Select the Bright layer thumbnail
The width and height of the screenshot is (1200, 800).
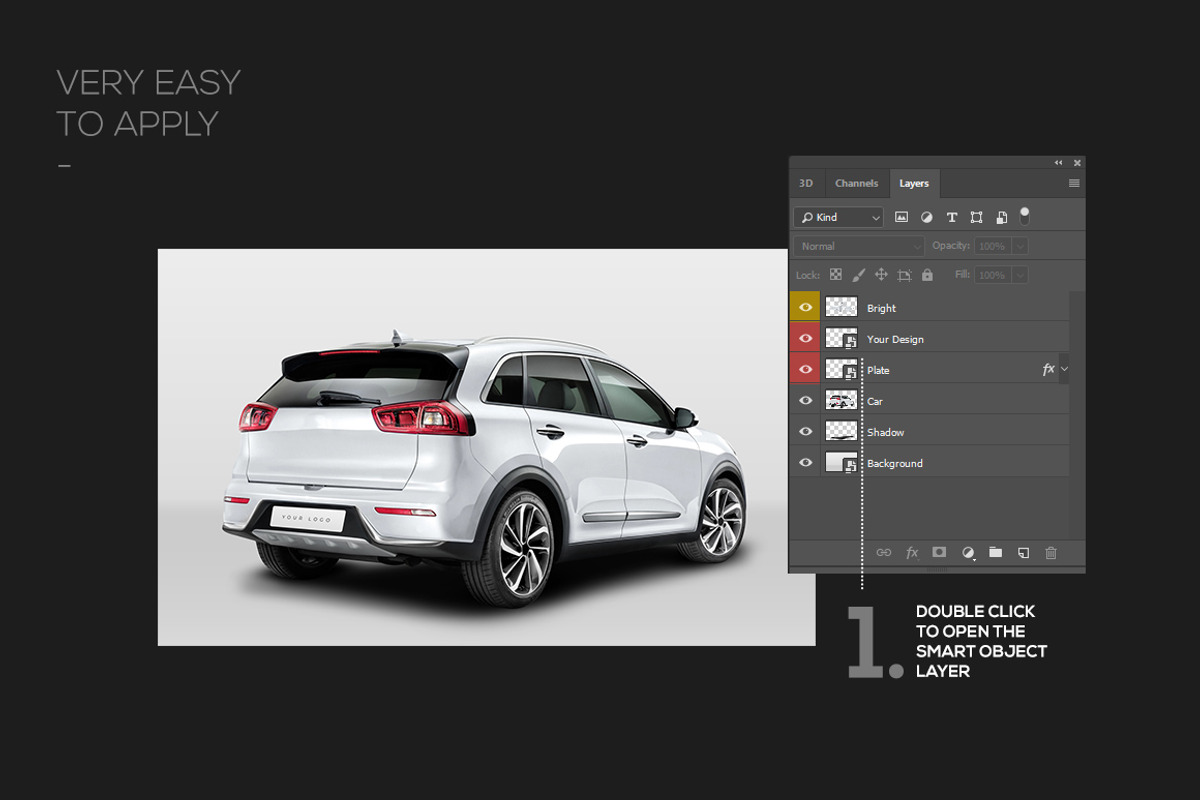(841, 307)
